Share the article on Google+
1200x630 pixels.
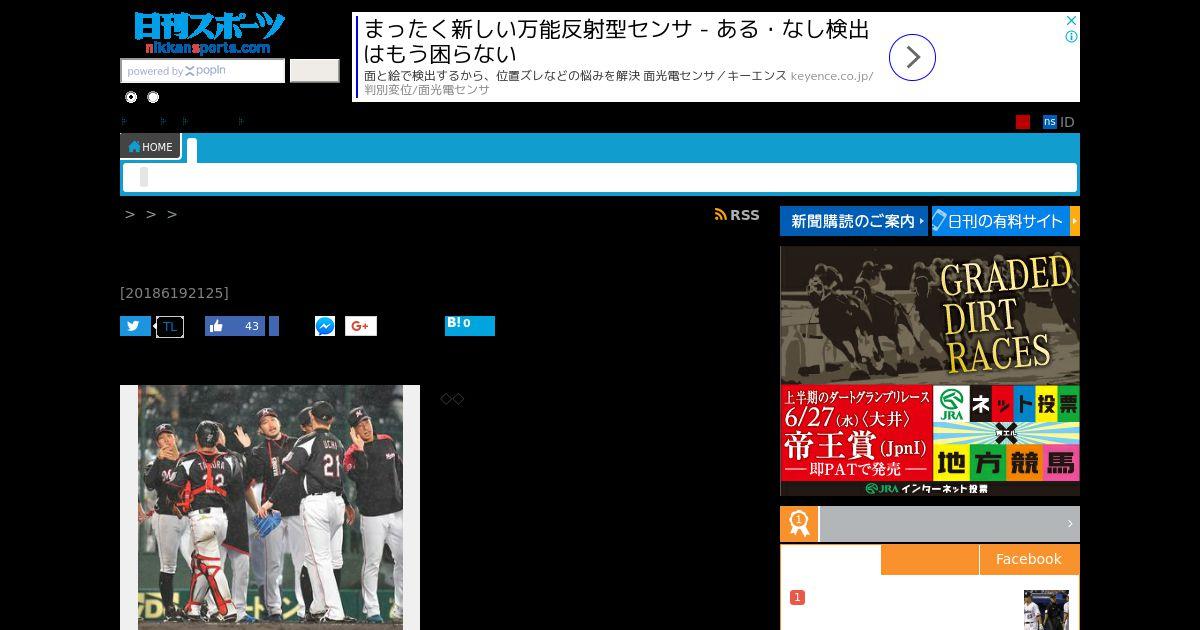(361, 326)
